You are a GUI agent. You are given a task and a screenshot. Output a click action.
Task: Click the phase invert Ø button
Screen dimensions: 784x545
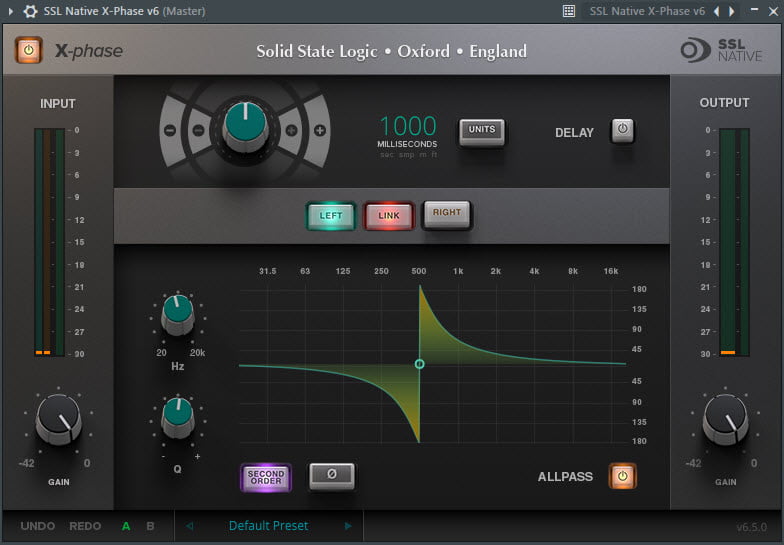pyautogui.click(x=332, y=476)
